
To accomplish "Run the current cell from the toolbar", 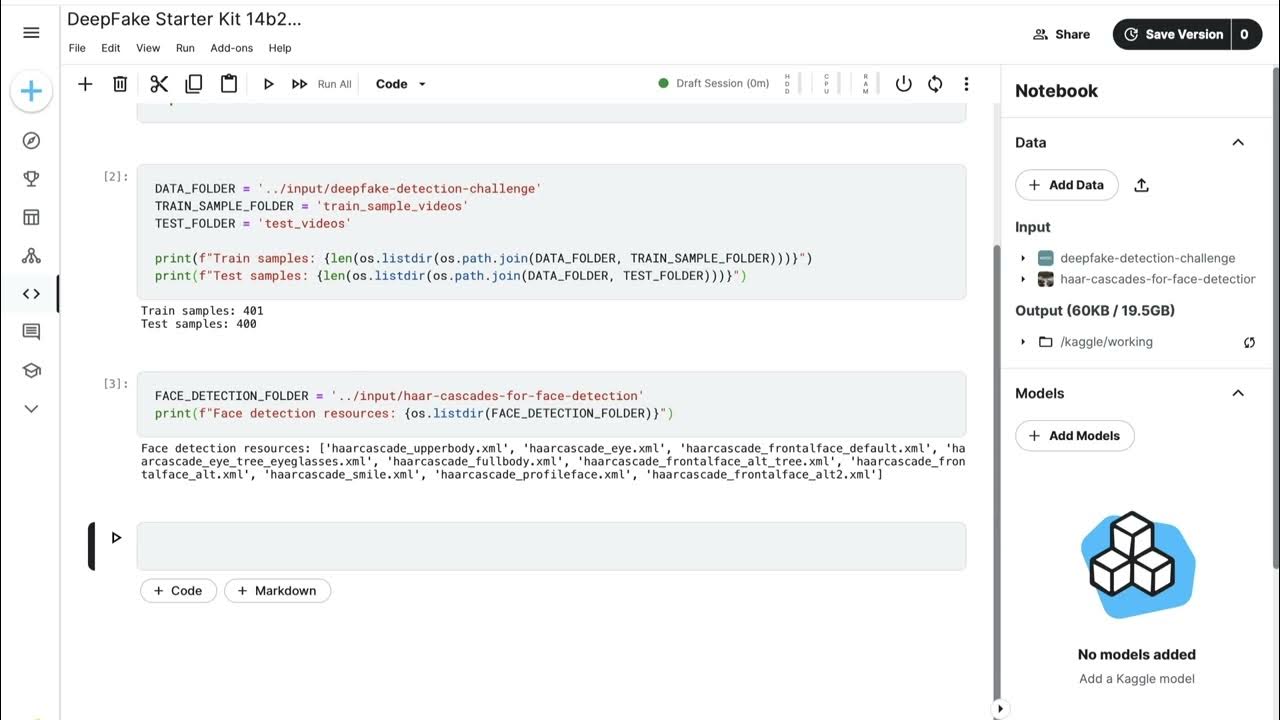I will (x=268, y=84).
